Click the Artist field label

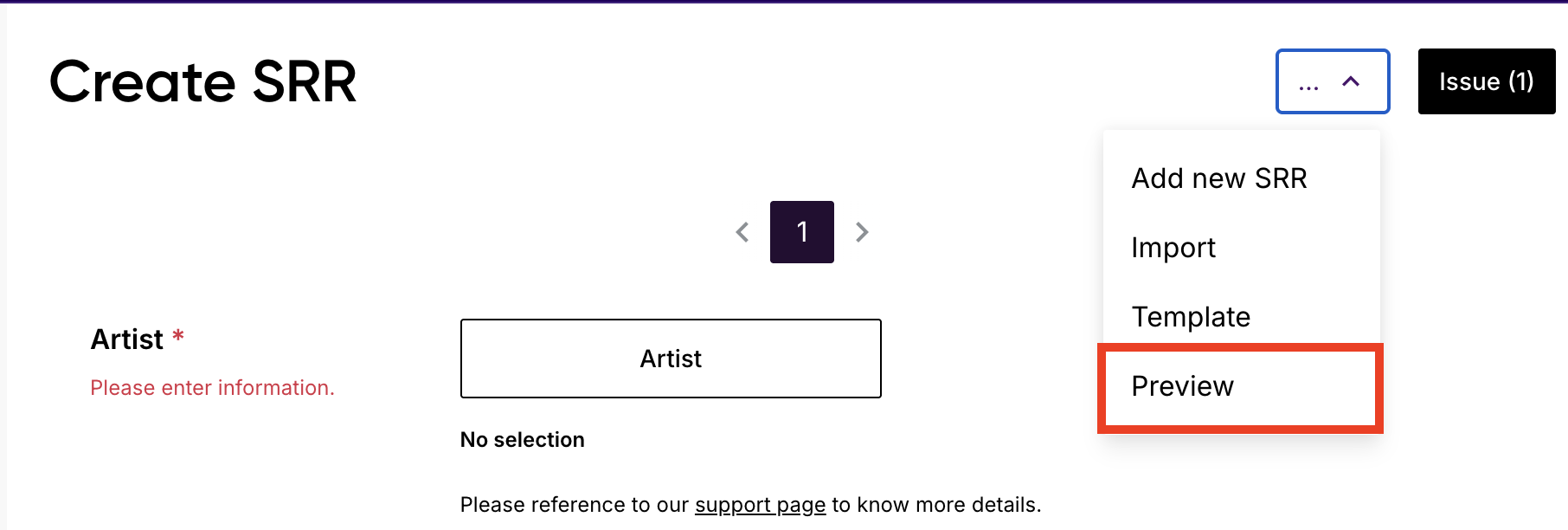(x=127, y=339)
